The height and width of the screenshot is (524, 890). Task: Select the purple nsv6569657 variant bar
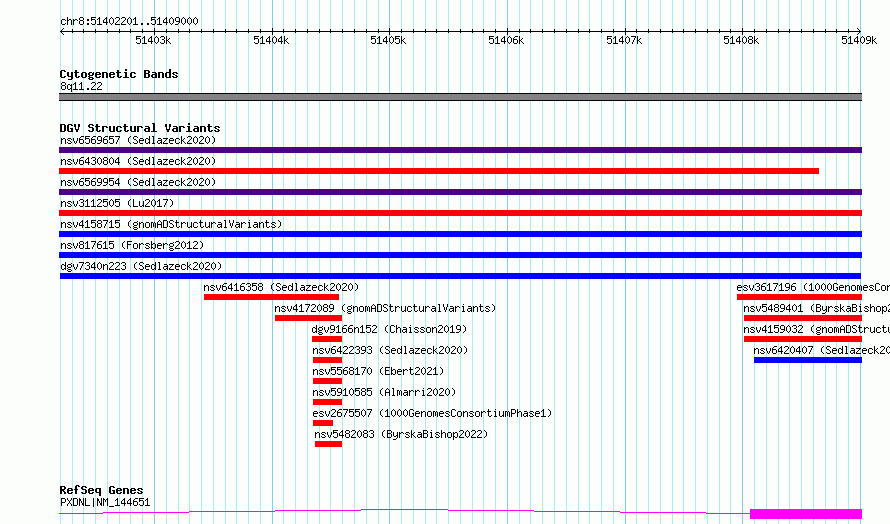(x=460, y=150)
